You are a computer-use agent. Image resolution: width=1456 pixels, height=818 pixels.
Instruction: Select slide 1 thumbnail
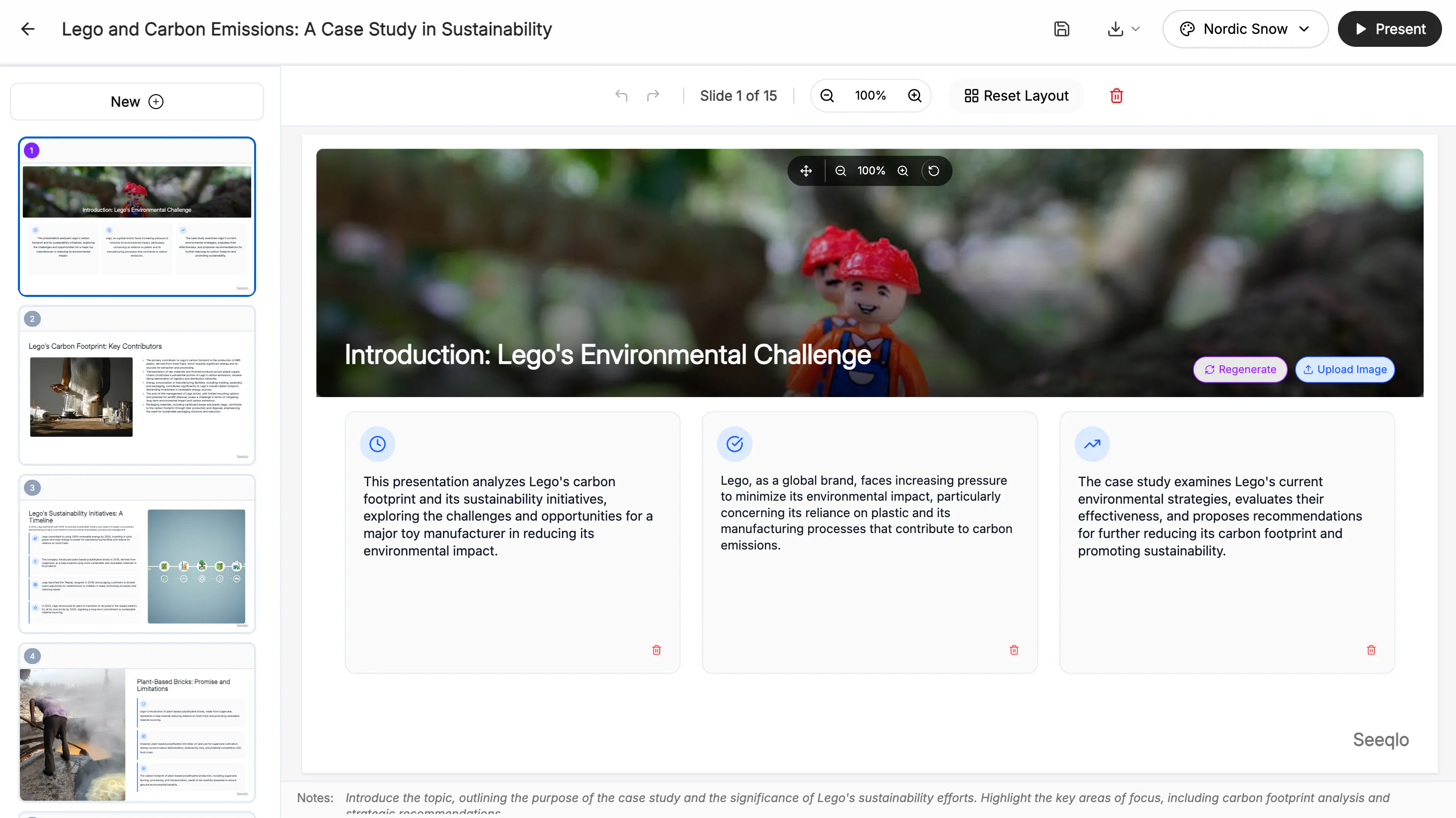pyautogui.click(x=137, y=217)
